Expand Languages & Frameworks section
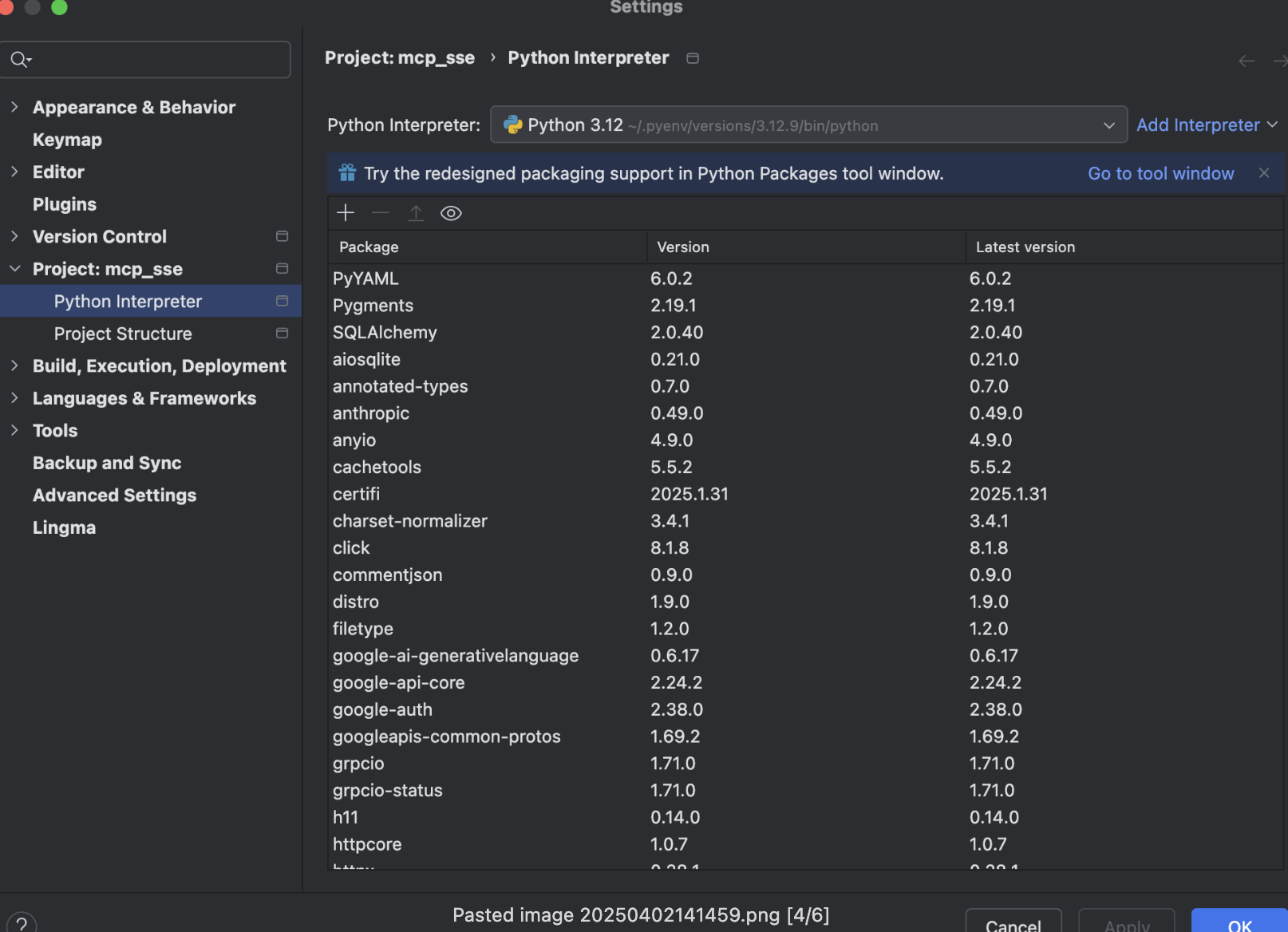 tap(14, 398)
